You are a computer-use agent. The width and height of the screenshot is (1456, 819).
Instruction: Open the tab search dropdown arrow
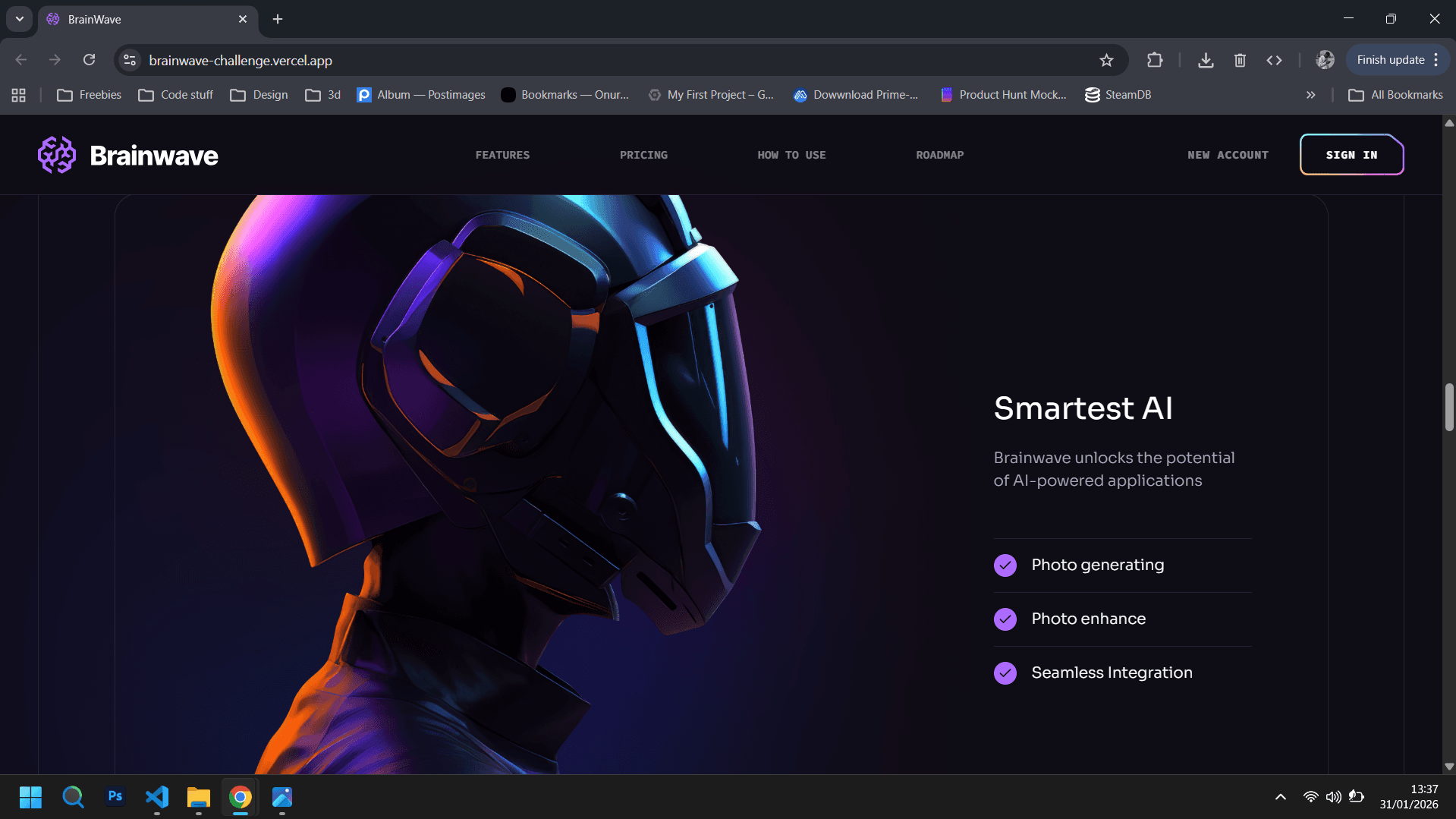point(19,19)
